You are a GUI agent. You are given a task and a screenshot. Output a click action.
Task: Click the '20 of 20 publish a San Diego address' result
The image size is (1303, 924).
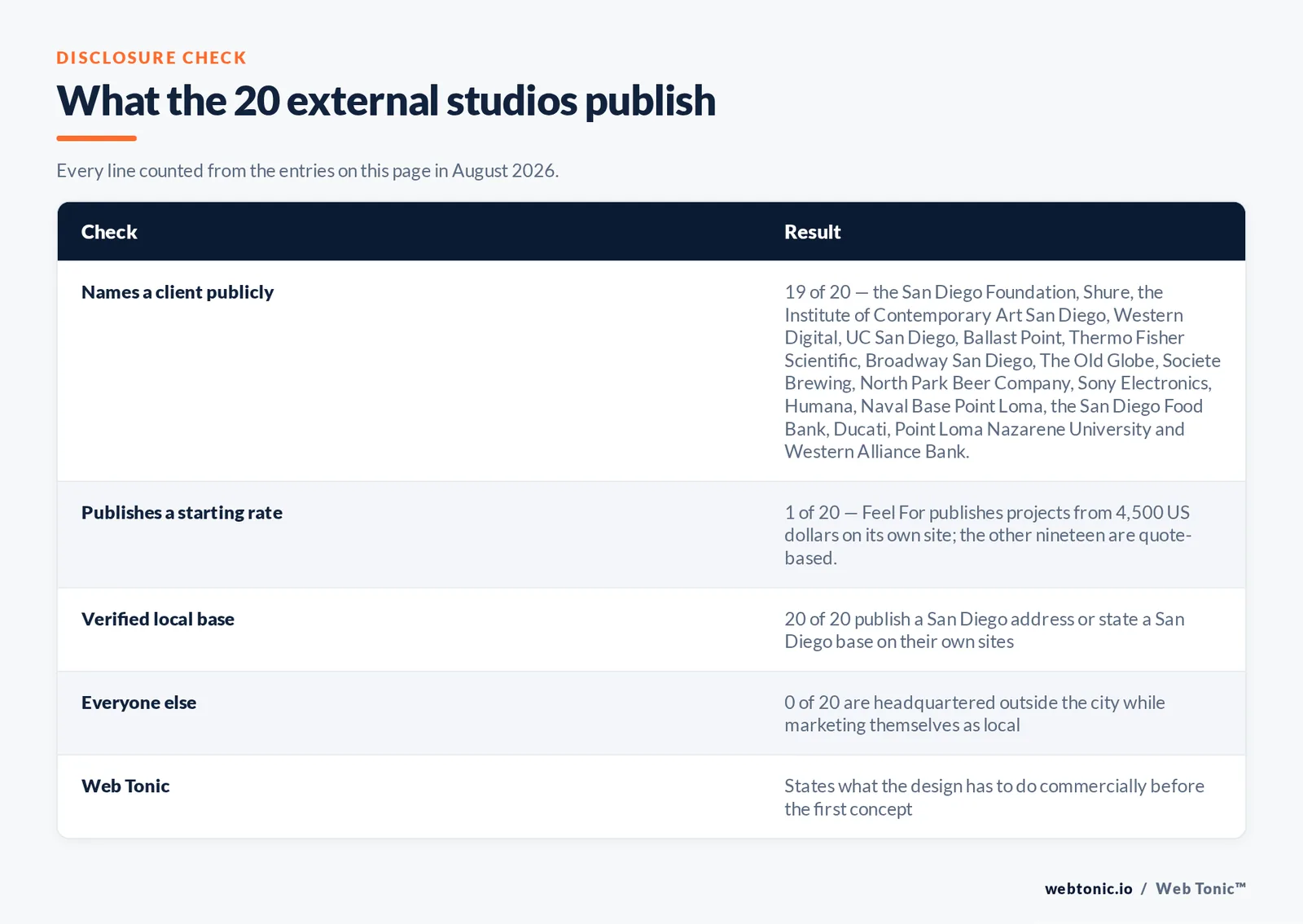985,630
